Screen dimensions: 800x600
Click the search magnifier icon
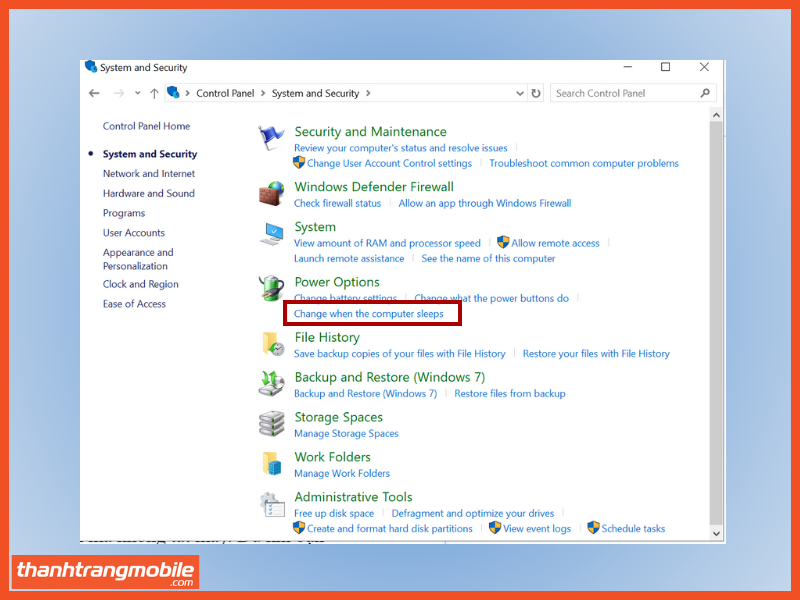click(x=705, y=93)
